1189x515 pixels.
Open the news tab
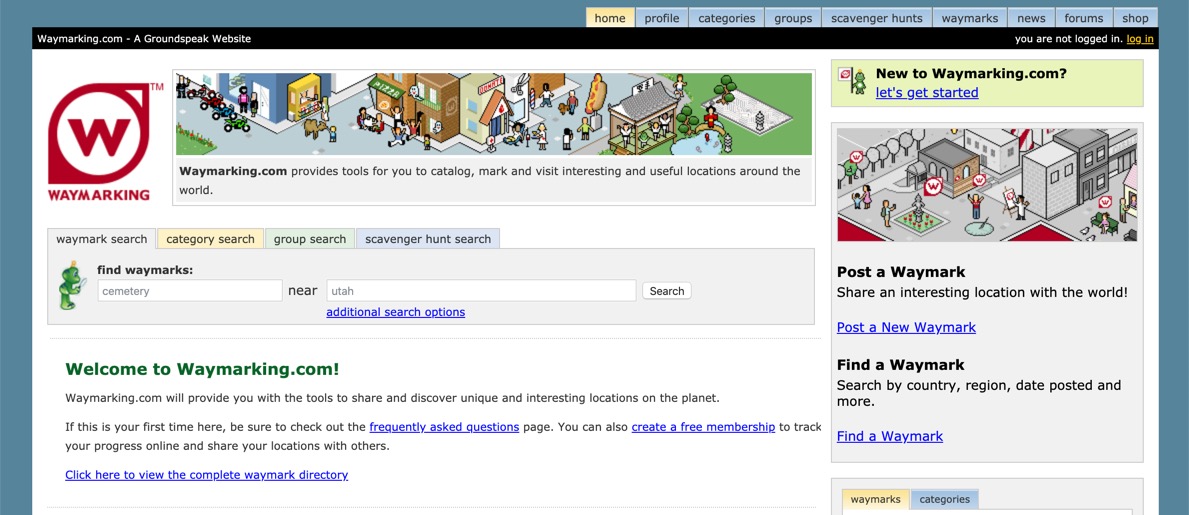click(x=1031, y=18)
